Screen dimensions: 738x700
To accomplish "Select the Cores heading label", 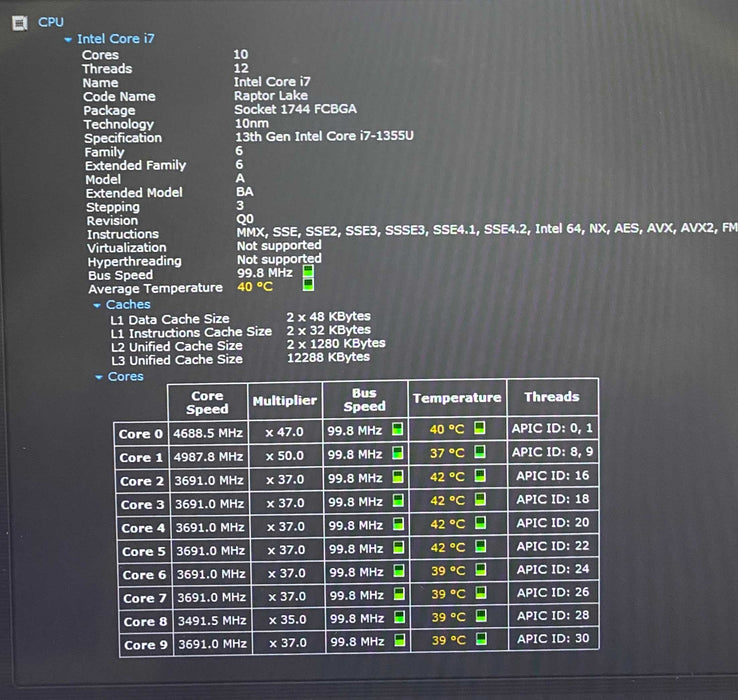I will coord(126,377).
